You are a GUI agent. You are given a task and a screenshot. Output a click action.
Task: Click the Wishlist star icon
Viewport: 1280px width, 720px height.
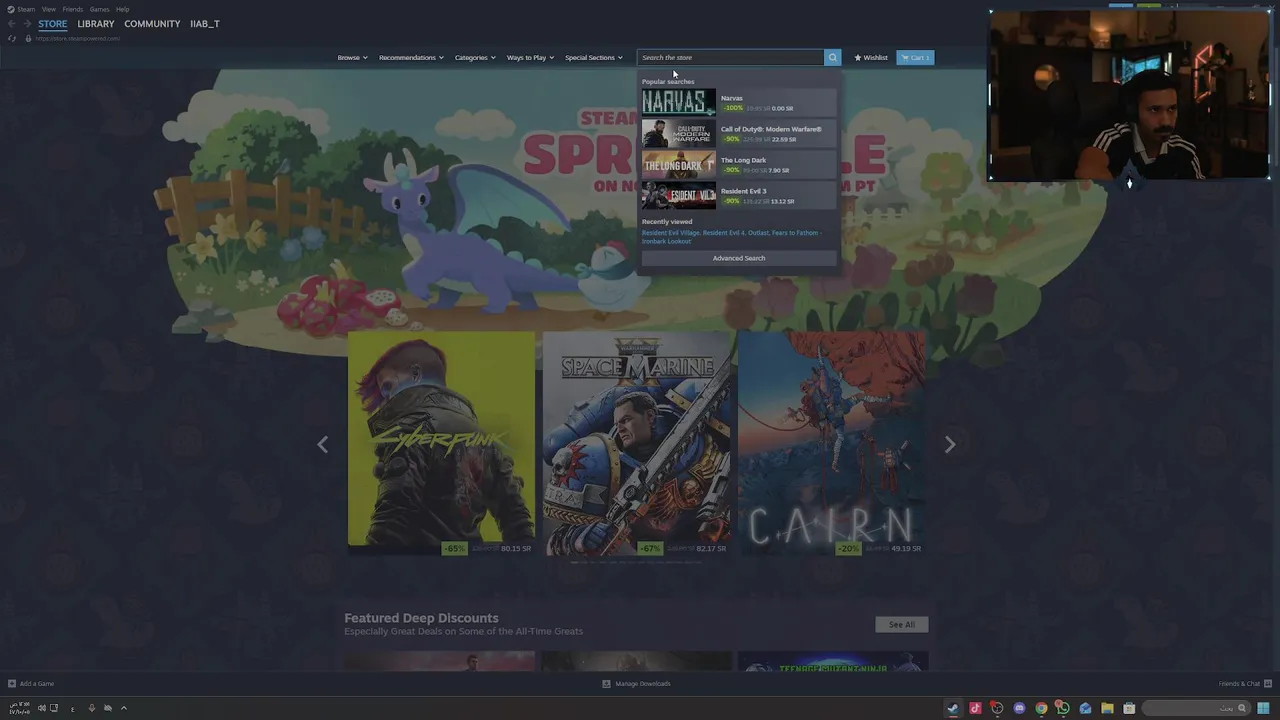click(x=857, y=58)
